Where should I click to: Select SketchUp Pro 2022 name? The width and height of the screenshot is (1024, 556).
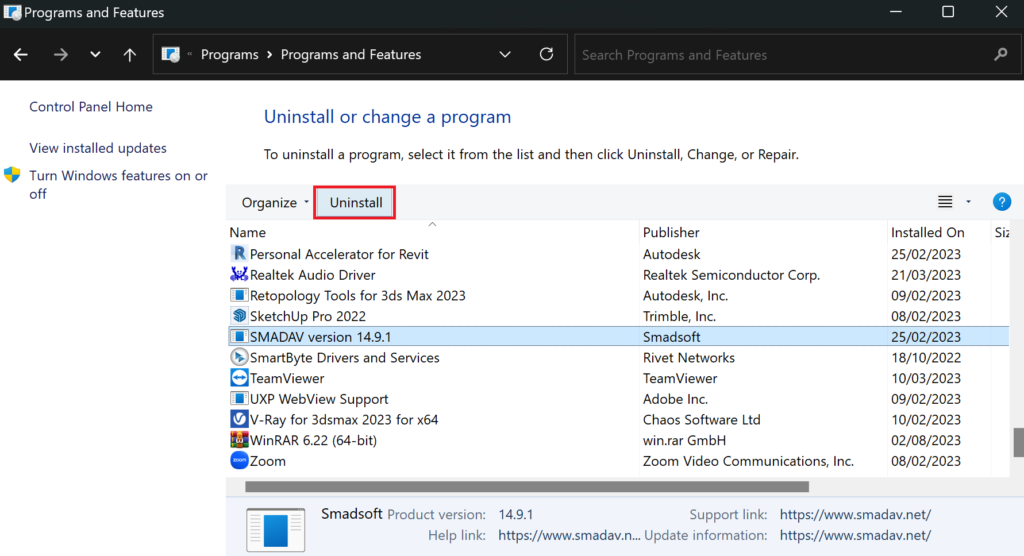pyautogui.click(x=308, y=316)
